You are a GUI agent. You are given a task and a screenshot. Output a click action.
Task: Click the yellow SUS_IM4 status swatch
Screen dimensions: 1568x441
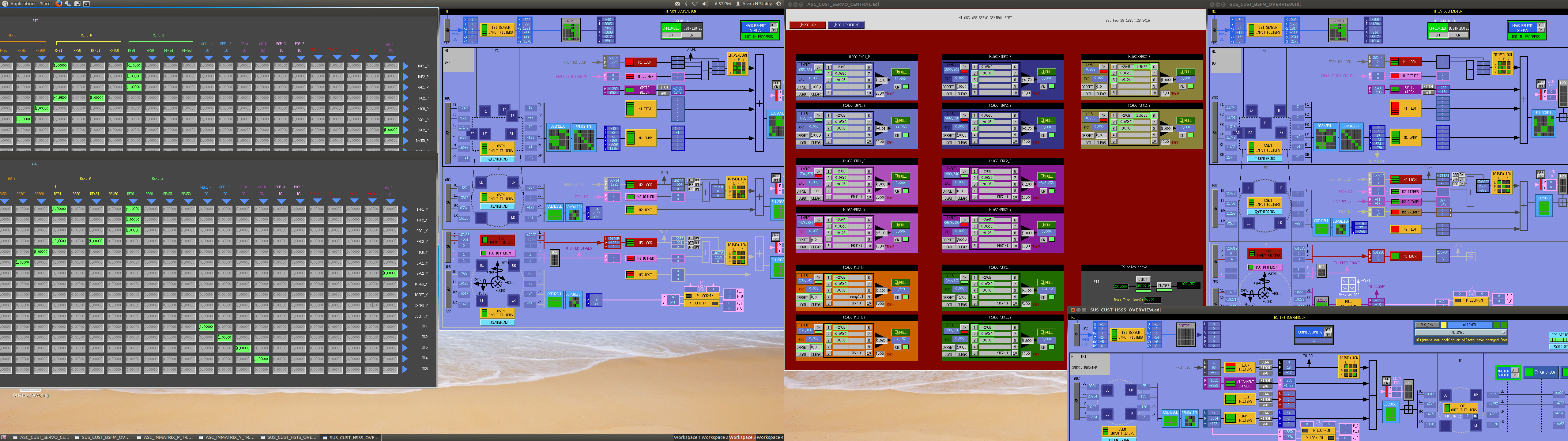(x=1443, y=325)
